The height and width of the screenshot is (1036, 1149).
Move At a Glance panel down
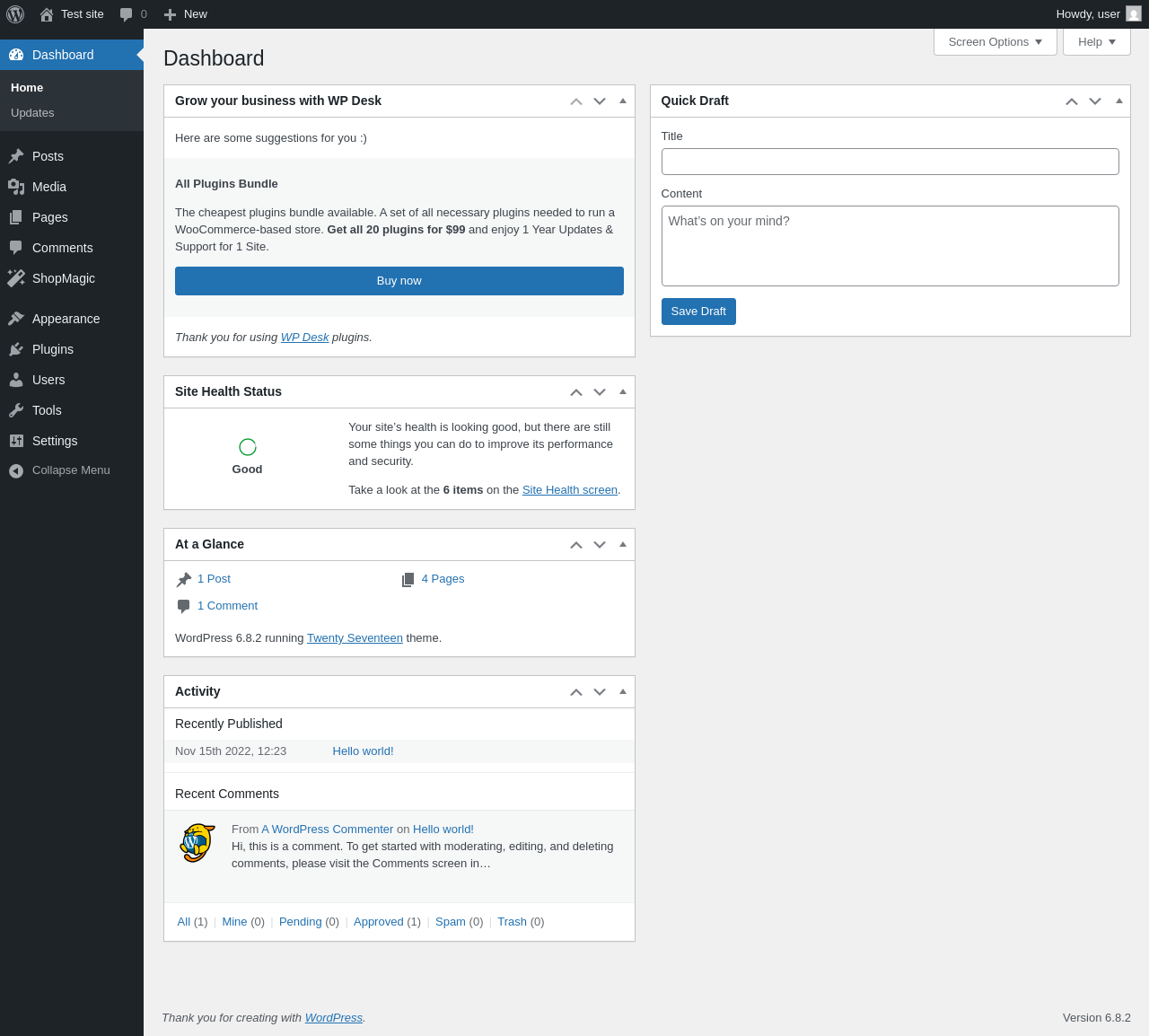600,545
